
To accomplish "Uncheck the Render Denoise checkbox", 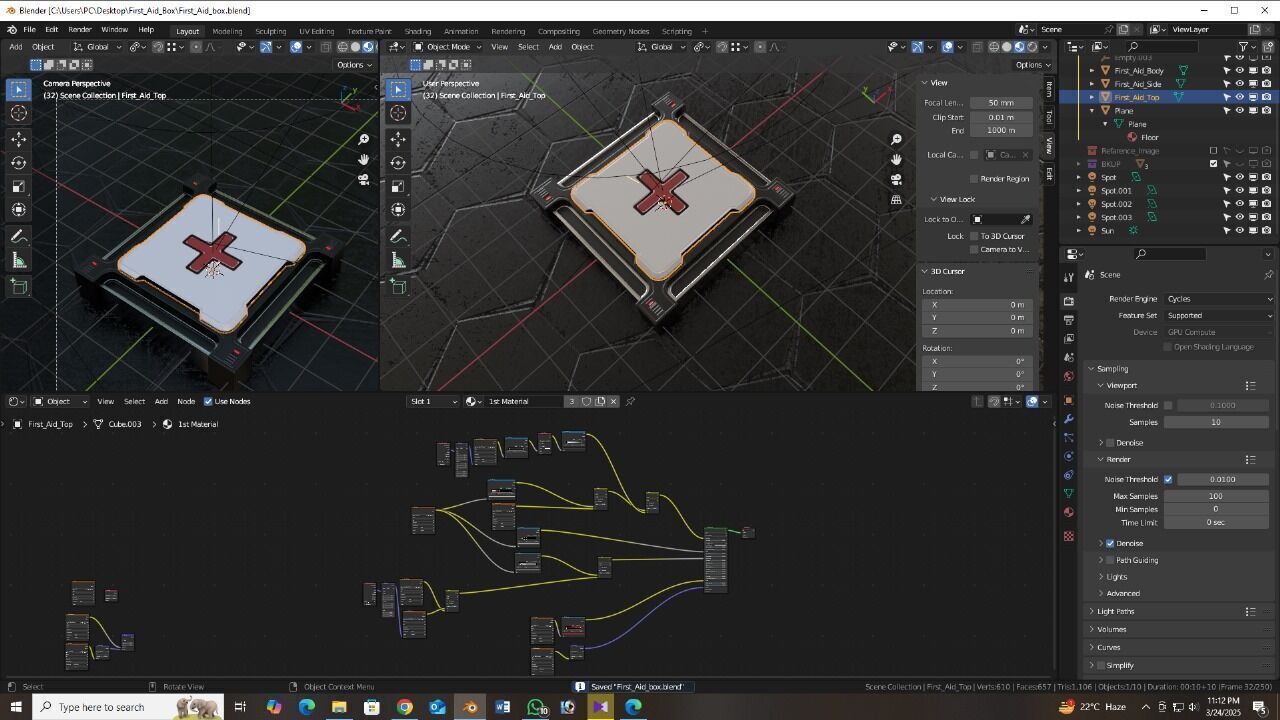I will (x=1110, y=544).
